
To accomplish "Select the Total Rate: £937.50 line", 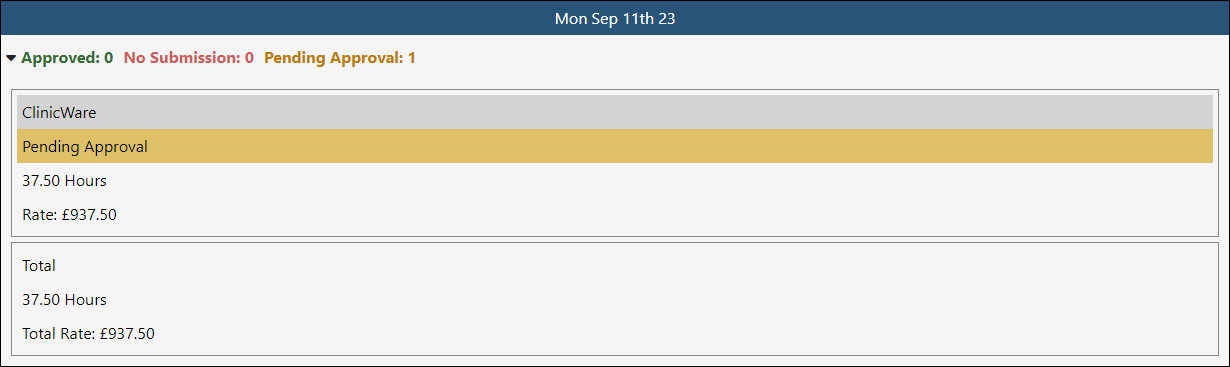I will pos(88,334).
